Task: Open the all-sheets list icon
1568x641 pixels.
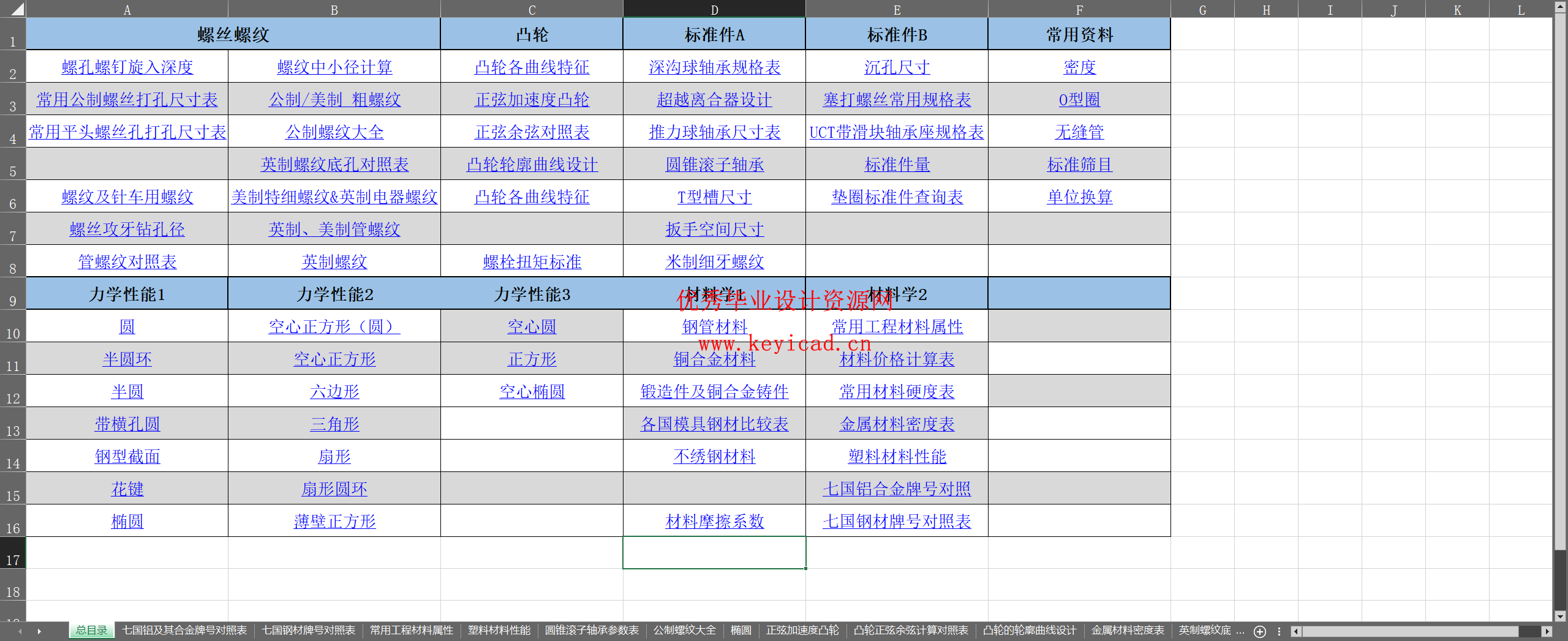Action: (1278, 630)
